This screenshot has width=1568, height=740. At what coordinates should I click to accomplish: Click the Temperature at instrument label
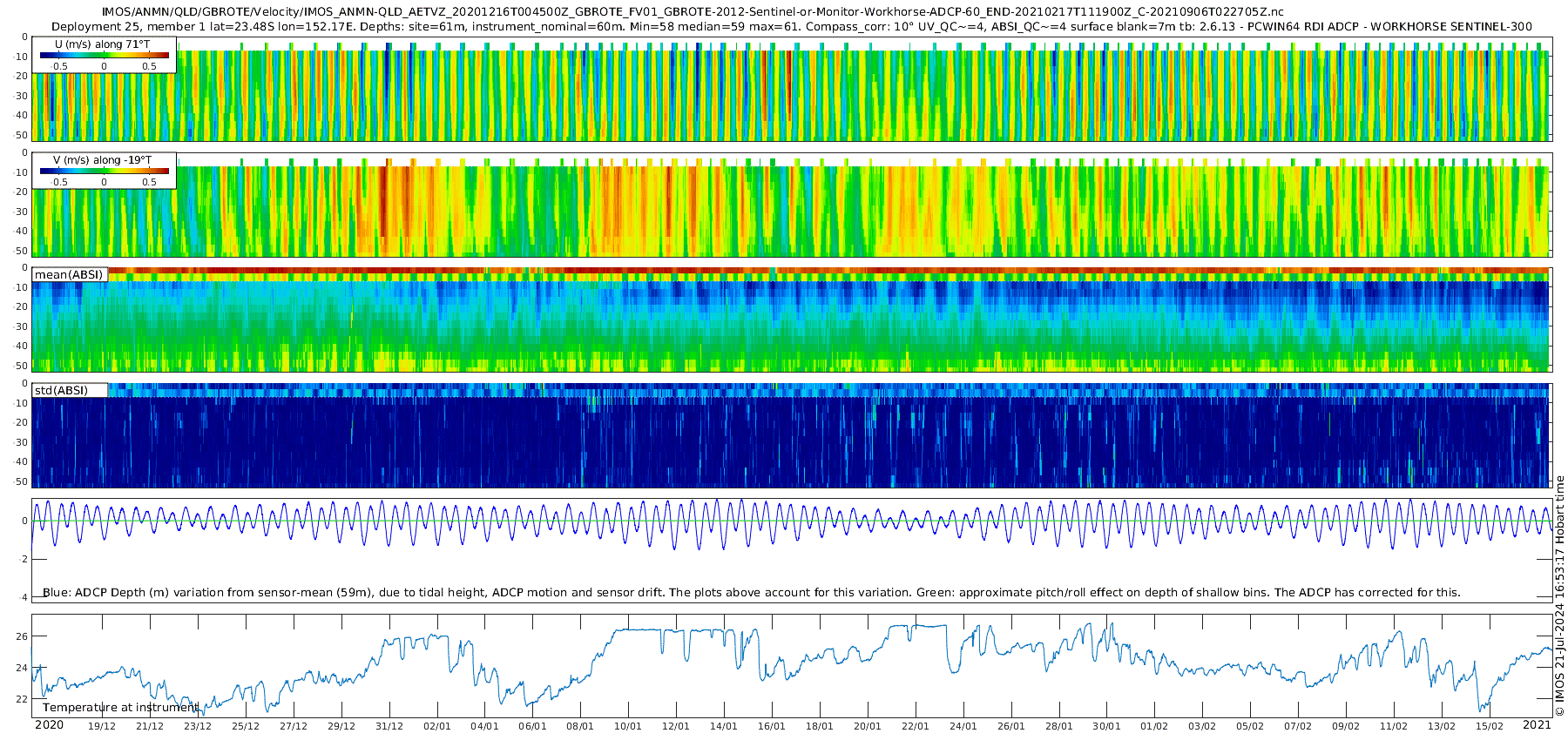[x=120, y=708]
